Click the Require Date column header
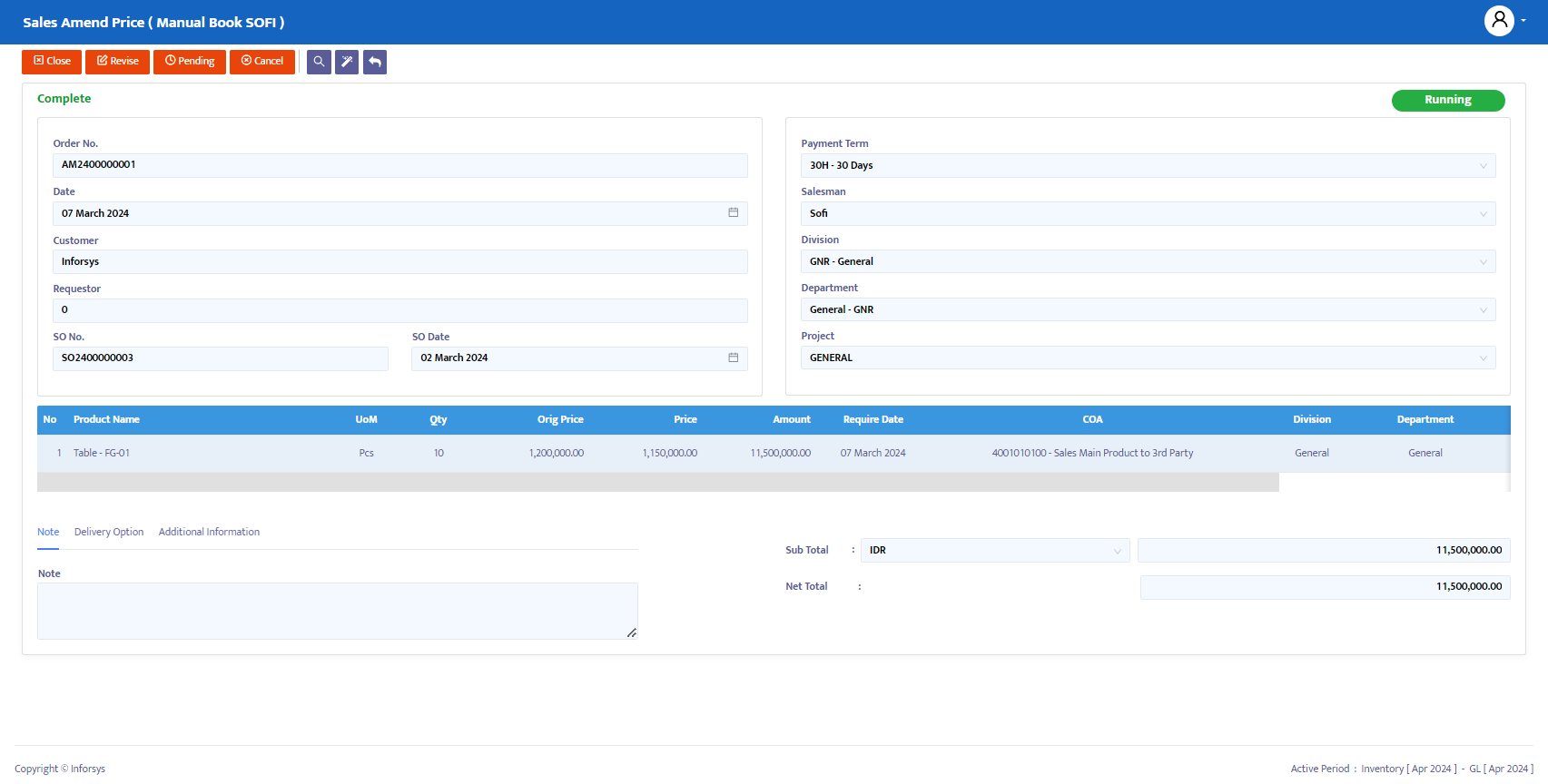 point(873,419)
